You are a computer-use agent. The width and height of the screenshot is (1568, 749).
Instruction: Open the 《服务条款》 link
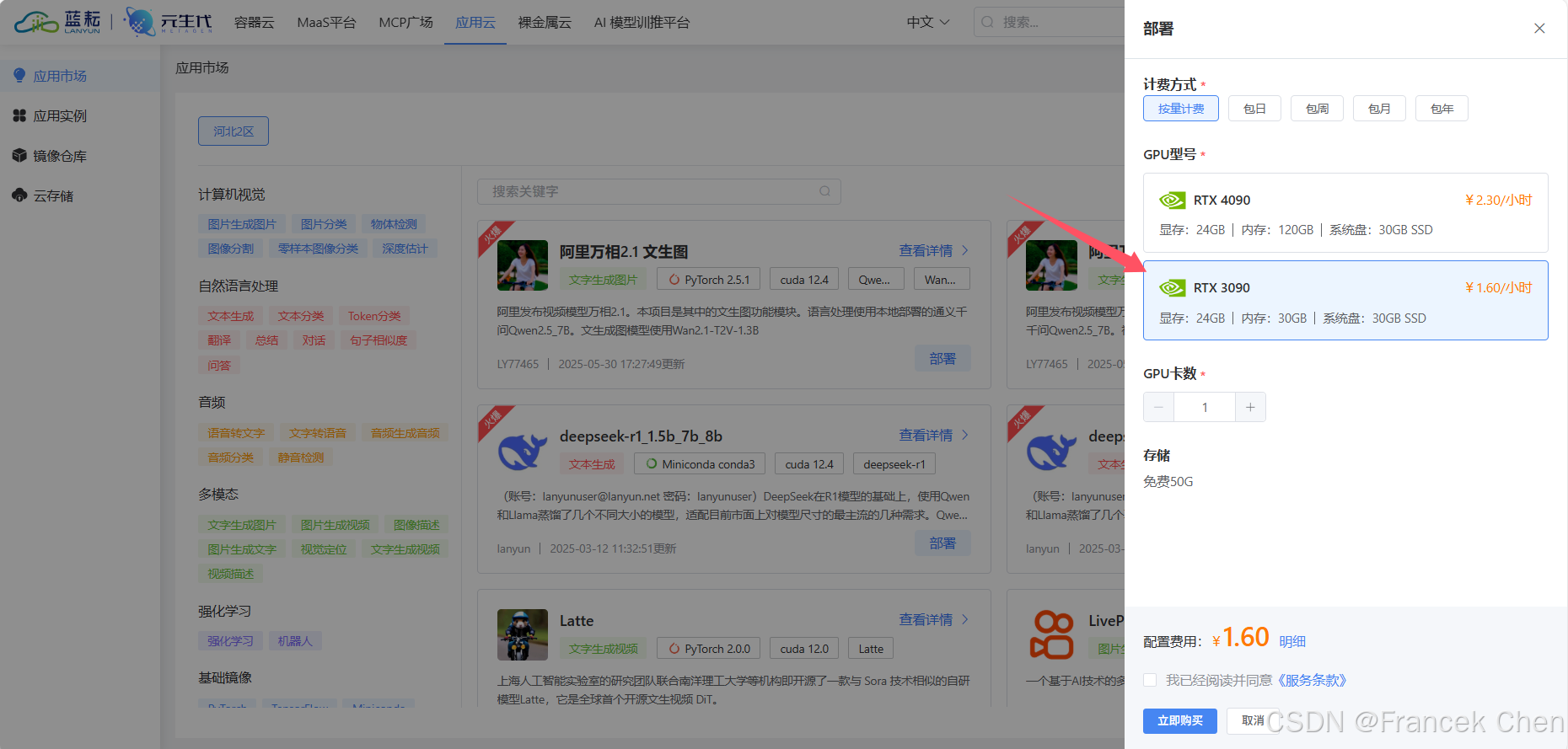click(1312, 681)
